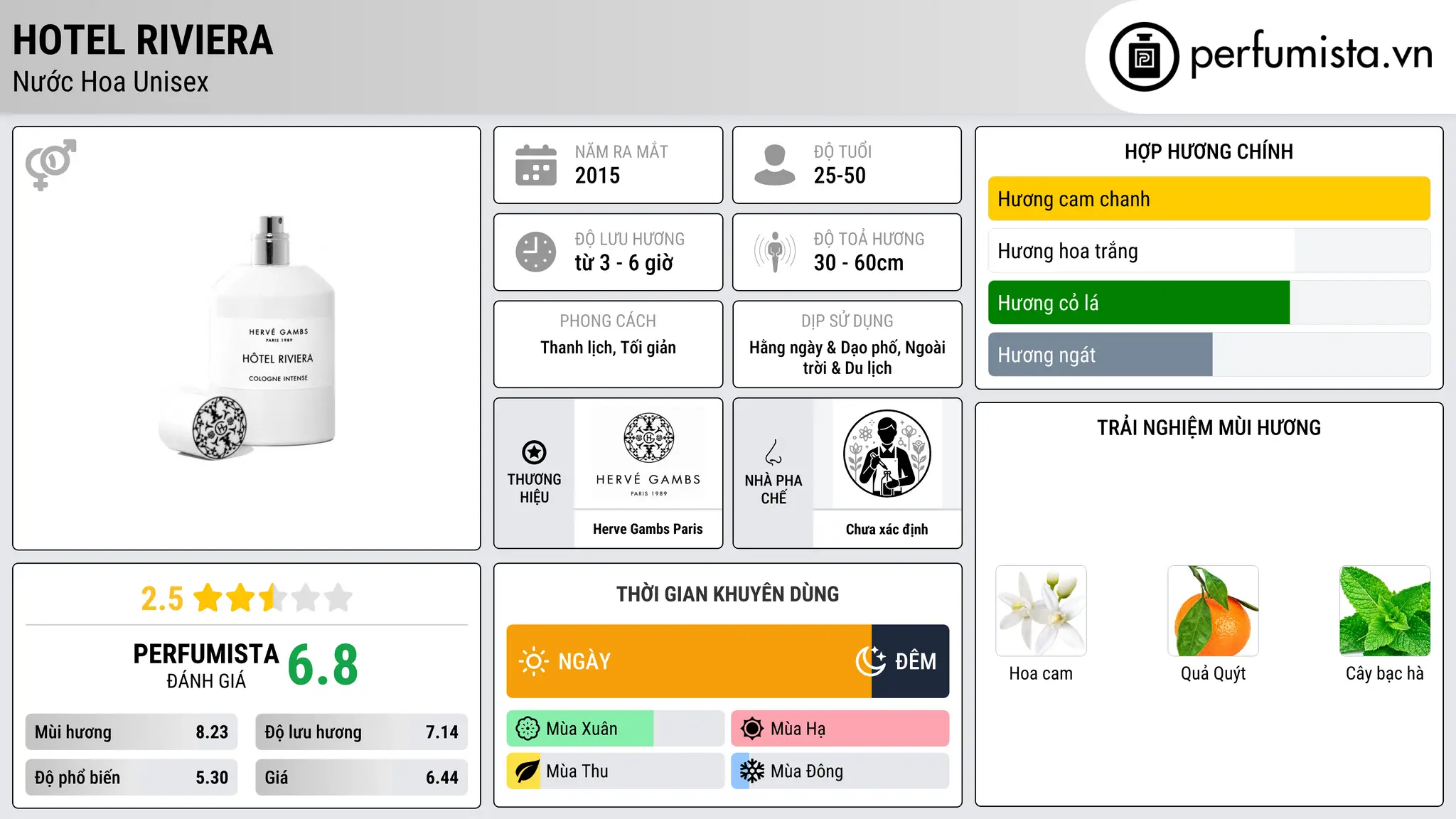Image resolution: width=1456 pixels, height=819 pixels.
Task: Click the Độ lưu hương 7.14 score row
Action: coord(361,732)
